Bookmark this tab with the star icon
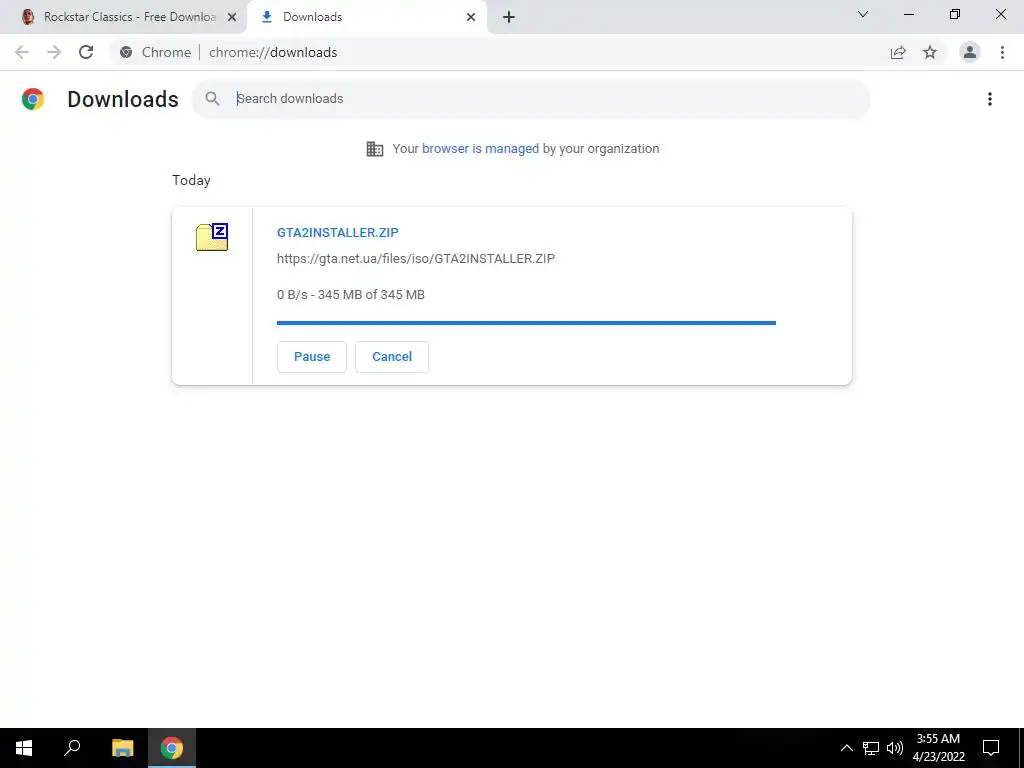The image size is (1024, 768). tap(930, 52)
